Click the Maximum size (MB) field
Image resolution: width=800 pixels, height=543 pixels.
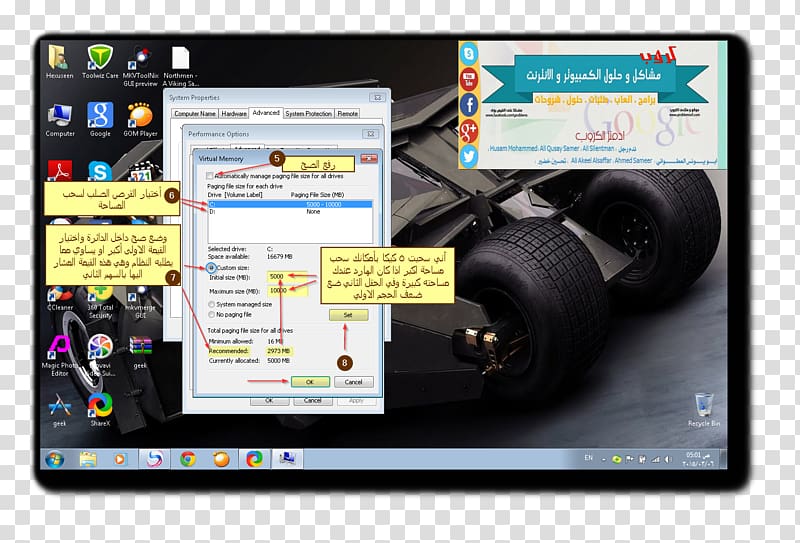tap(287, 290)
